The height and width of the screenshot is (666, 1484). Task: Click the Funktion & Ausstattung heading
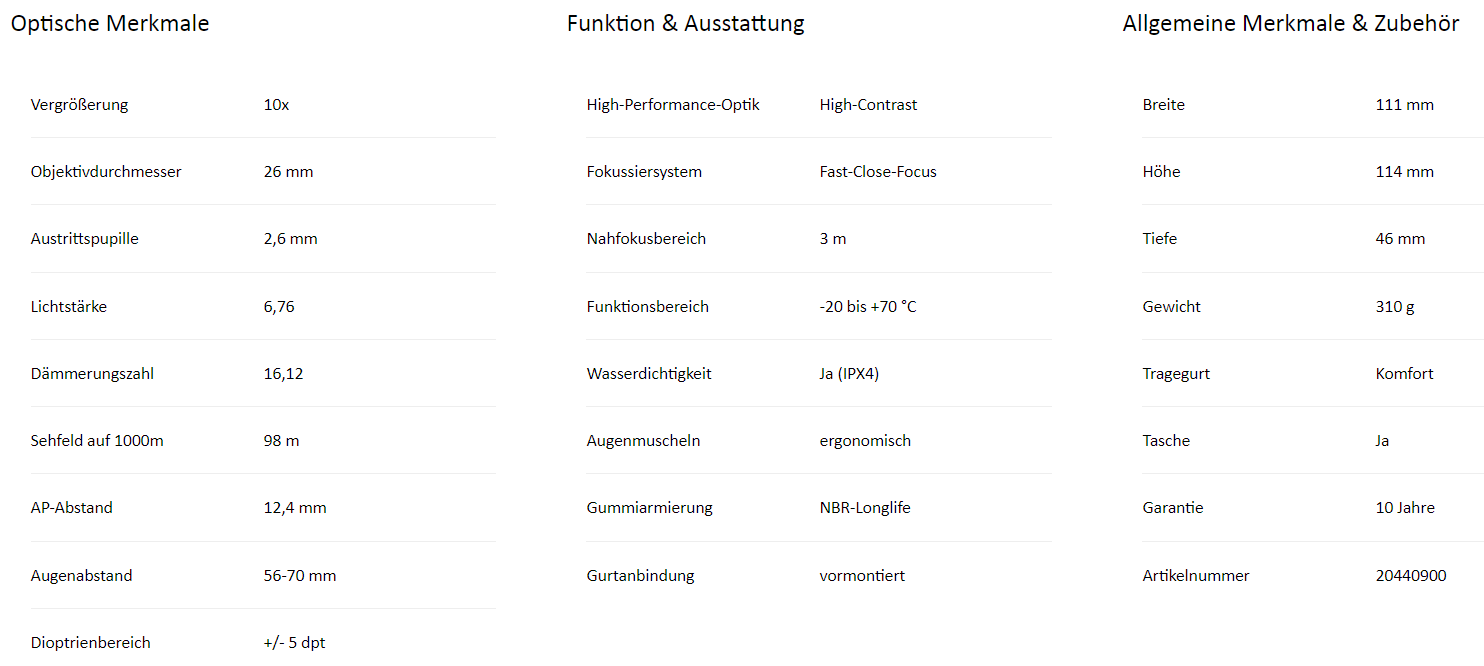coord(686,23)
